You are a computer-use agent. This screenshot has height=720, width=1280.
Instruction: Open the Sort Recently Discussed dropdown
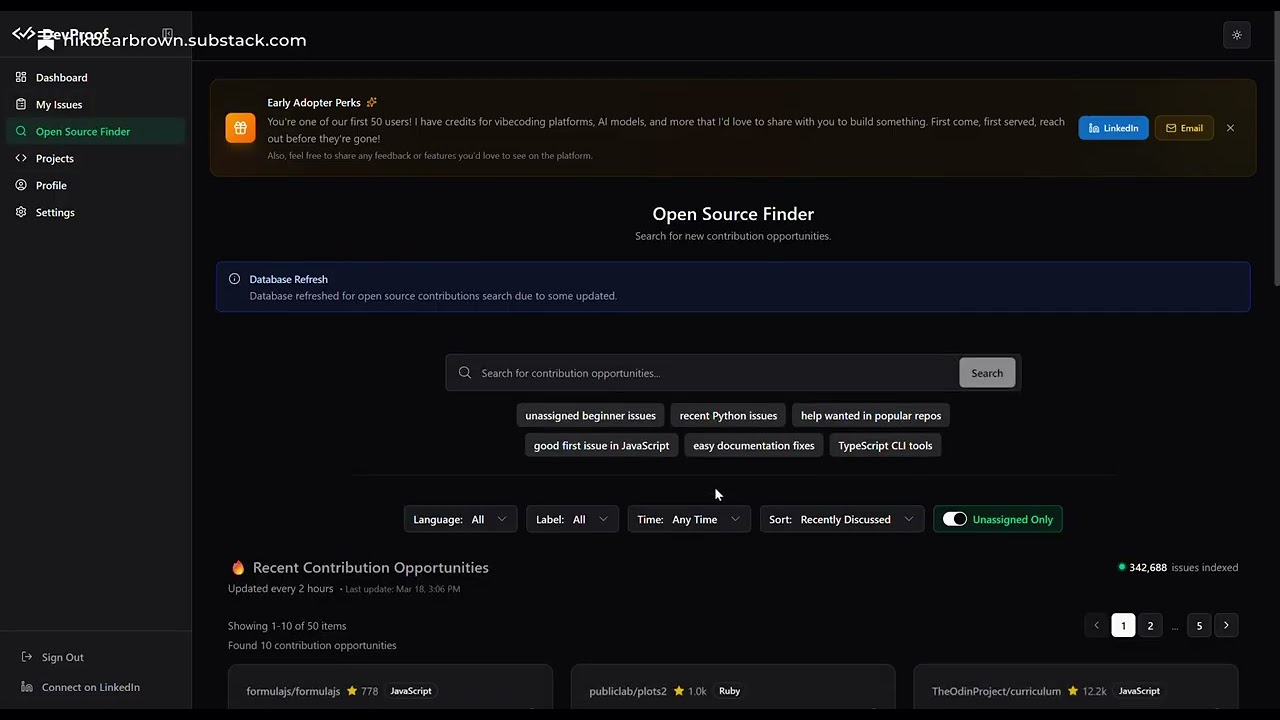[x=842, y=519]
